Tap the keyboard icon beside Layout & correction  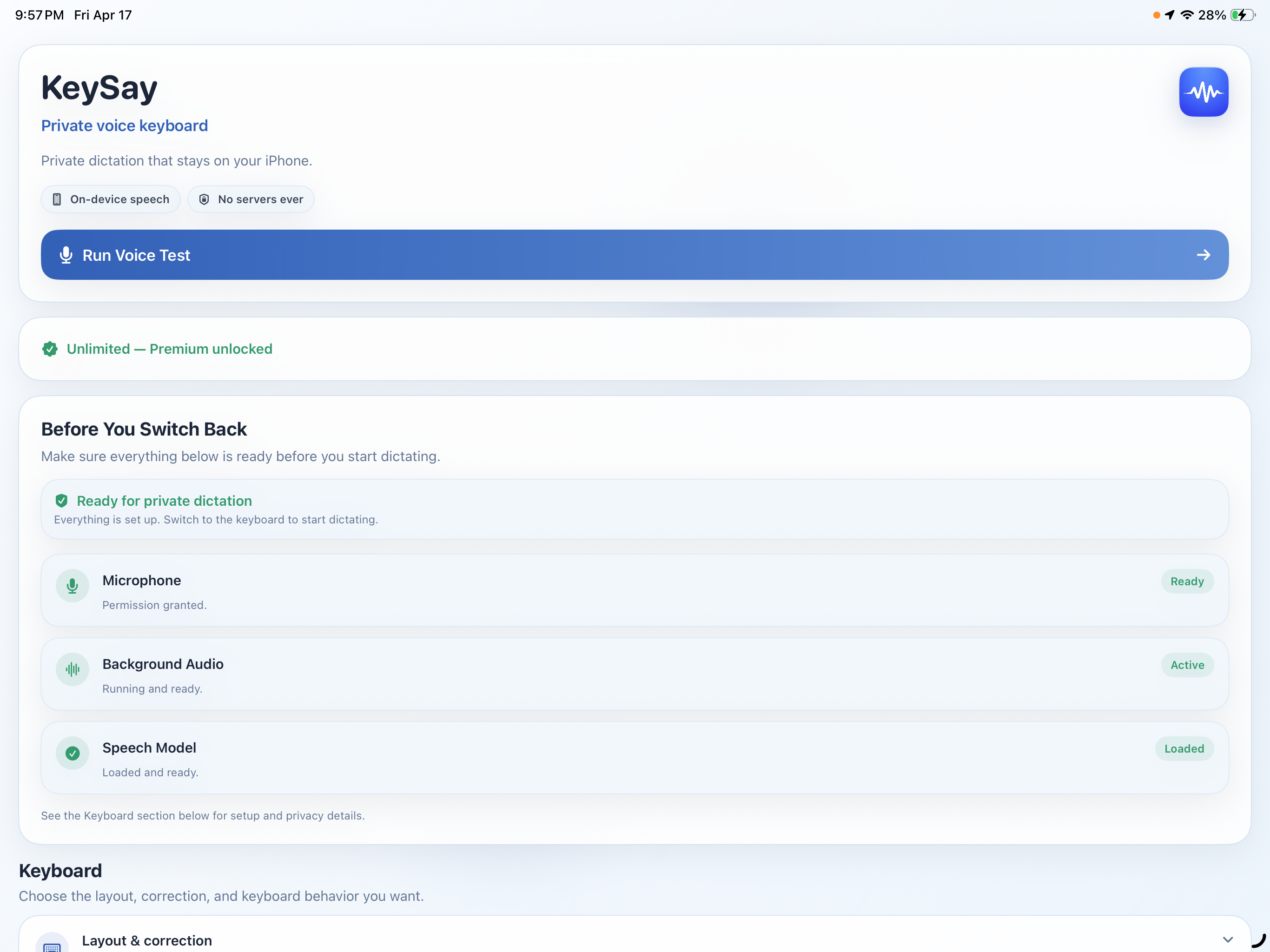52,945
